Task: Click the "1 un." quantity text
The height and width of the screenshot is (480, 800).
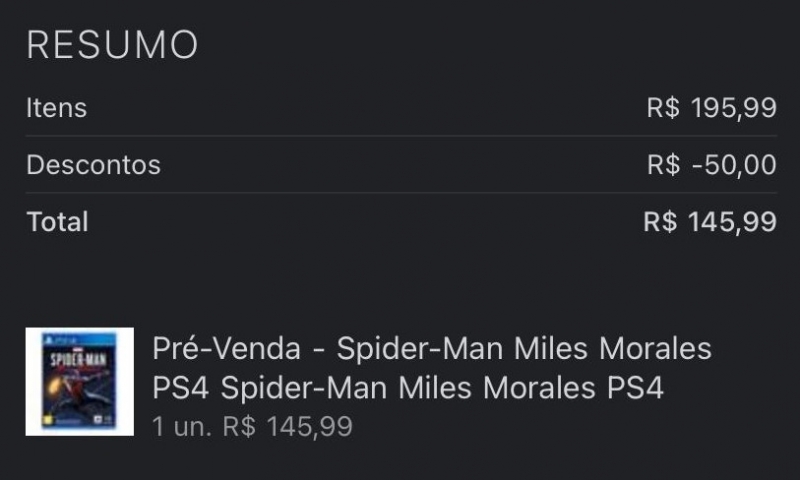Action: coord(181,427)
